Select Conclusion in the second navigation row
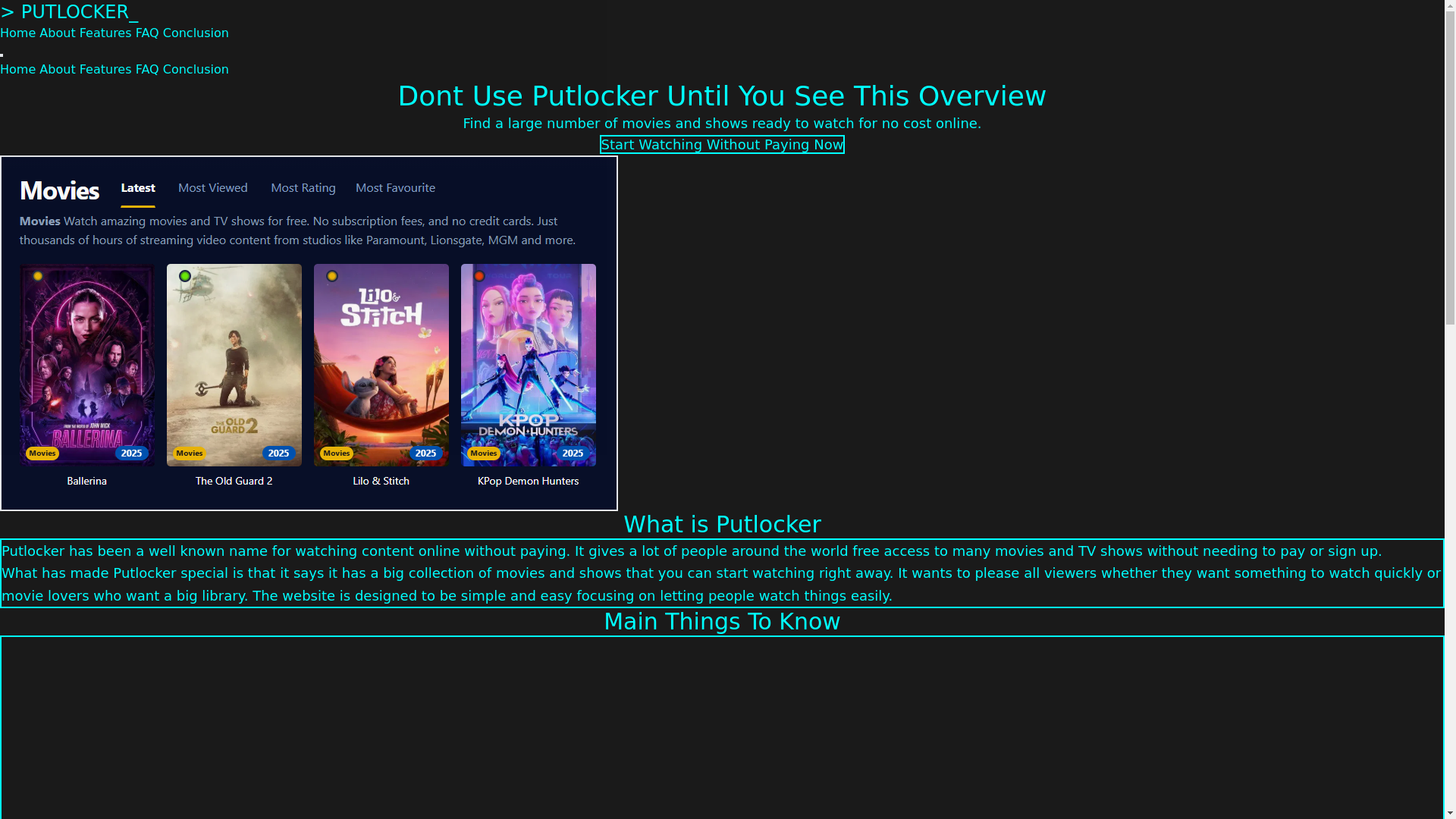 coord(196,70)
